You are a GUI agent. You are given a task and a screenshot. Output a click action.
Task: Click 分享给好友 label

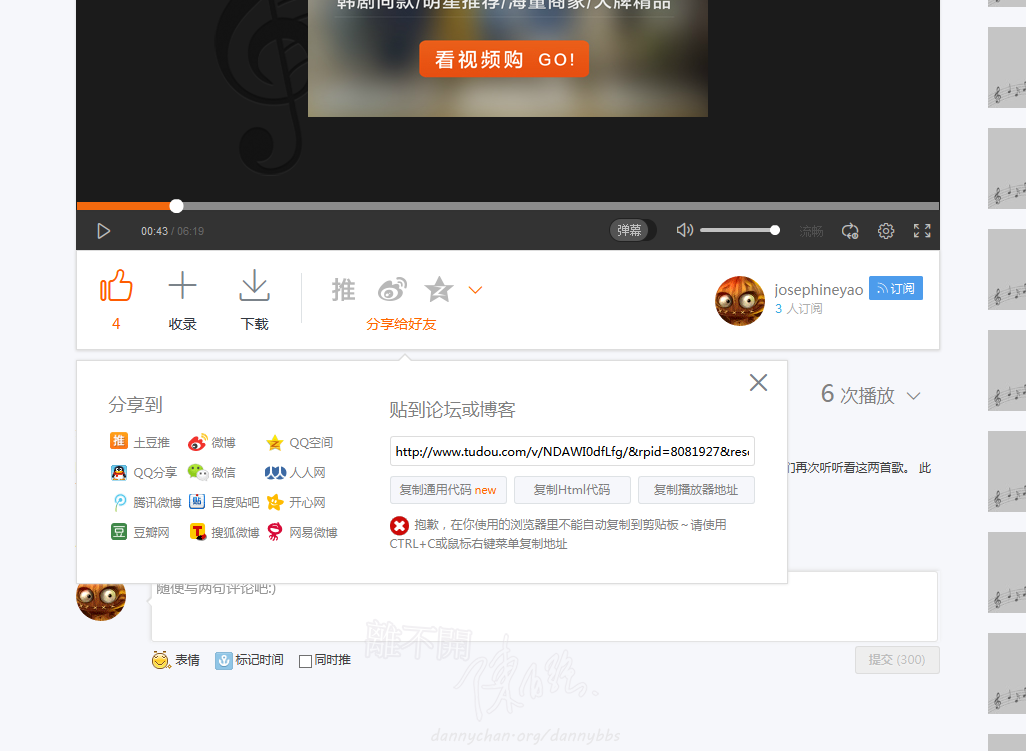(x=401, y=324)
